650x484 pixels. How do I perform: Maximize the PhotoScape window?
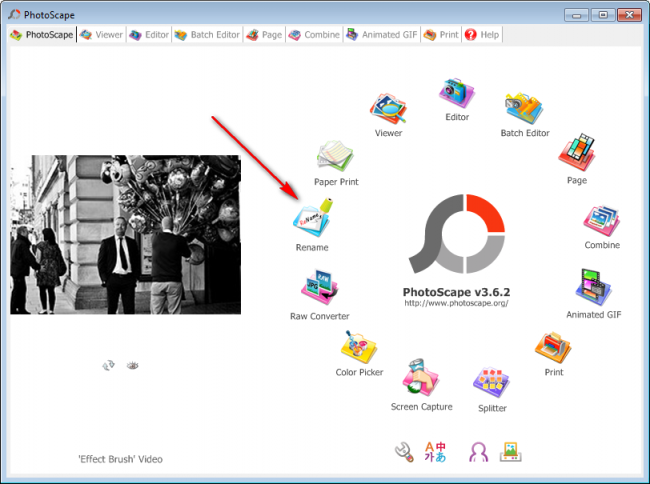click(x=603, y=15)
